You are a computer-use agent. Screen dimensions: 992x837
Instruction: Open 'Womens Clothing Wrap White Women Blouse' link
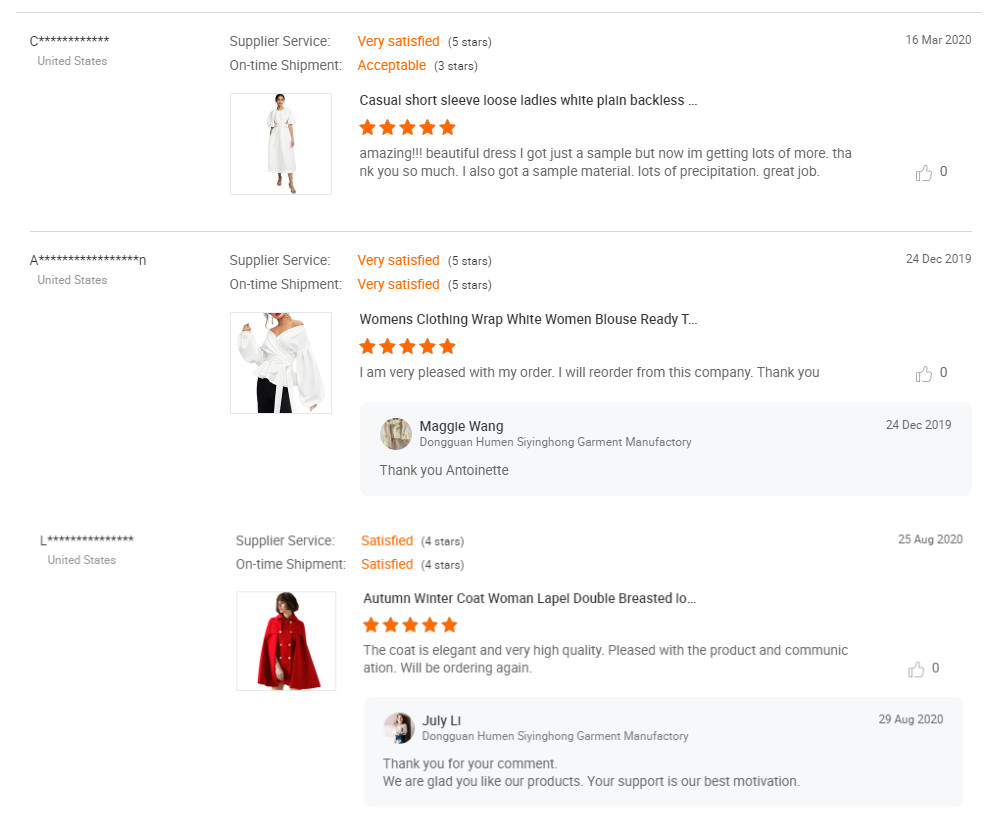[528, 320]
